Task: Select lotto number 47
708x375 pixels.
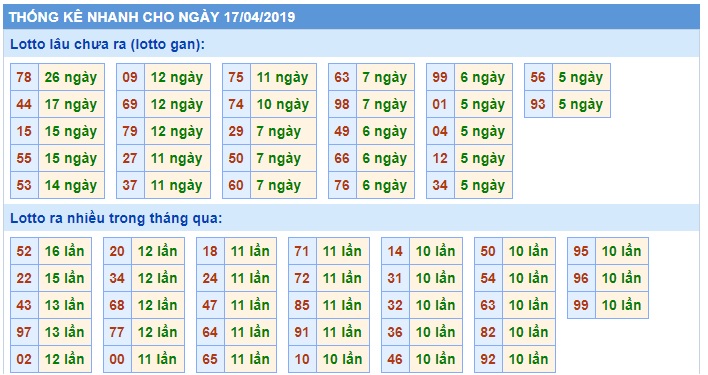Action: tap(210, 305)
